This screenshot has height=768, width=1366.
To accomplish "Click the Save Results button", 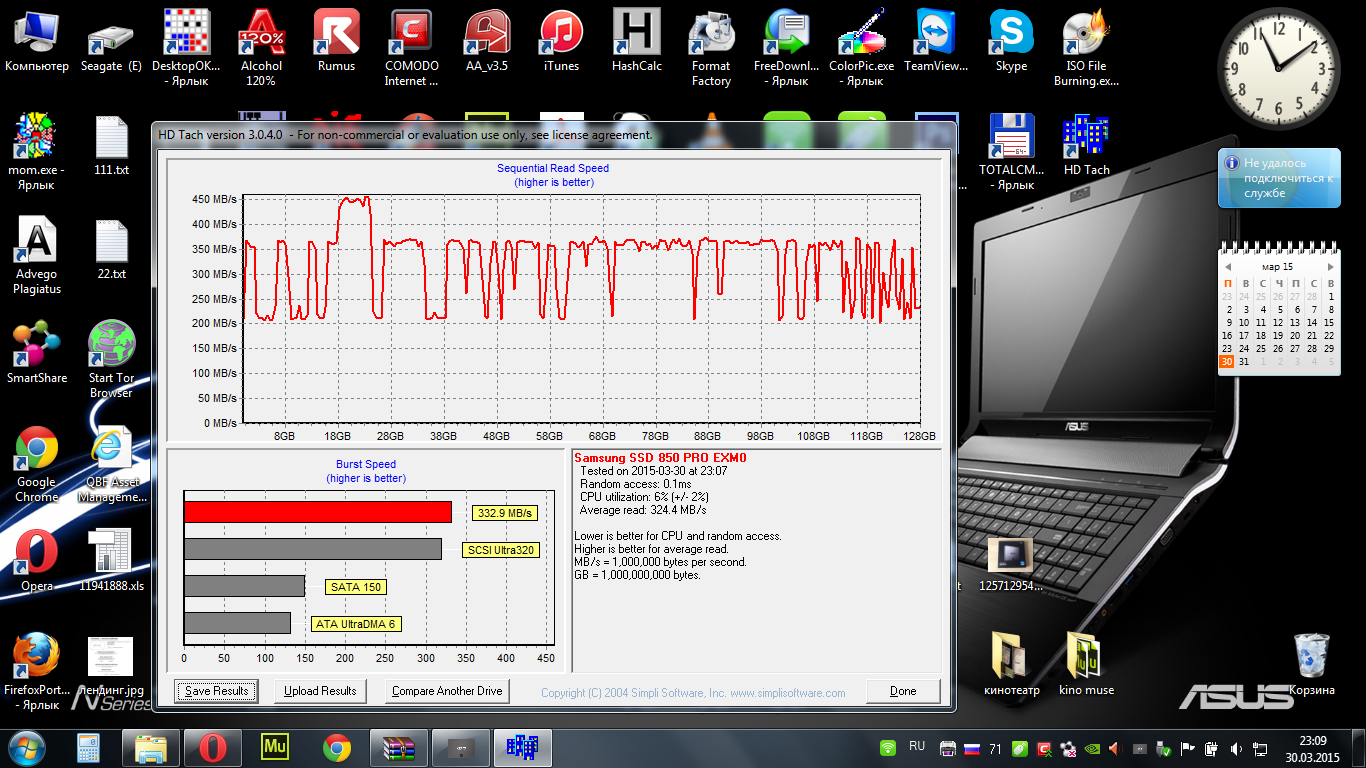I will pyautogui.click(x=217, y=691).
